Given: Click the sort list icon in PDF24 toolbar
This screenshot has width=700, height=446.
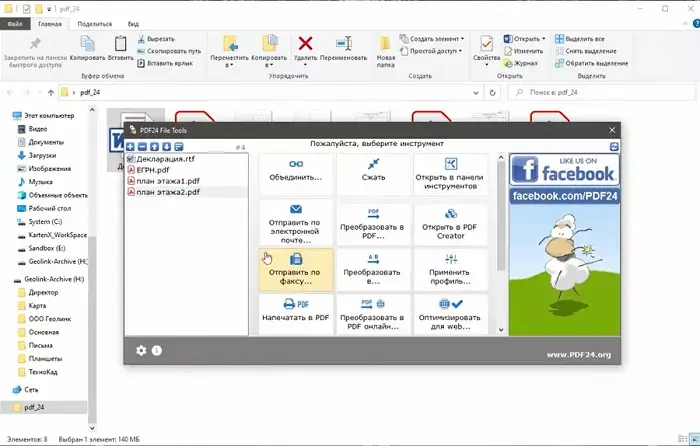Looking at the screenshot, I should pyautogui.click(x=179, y=146).
